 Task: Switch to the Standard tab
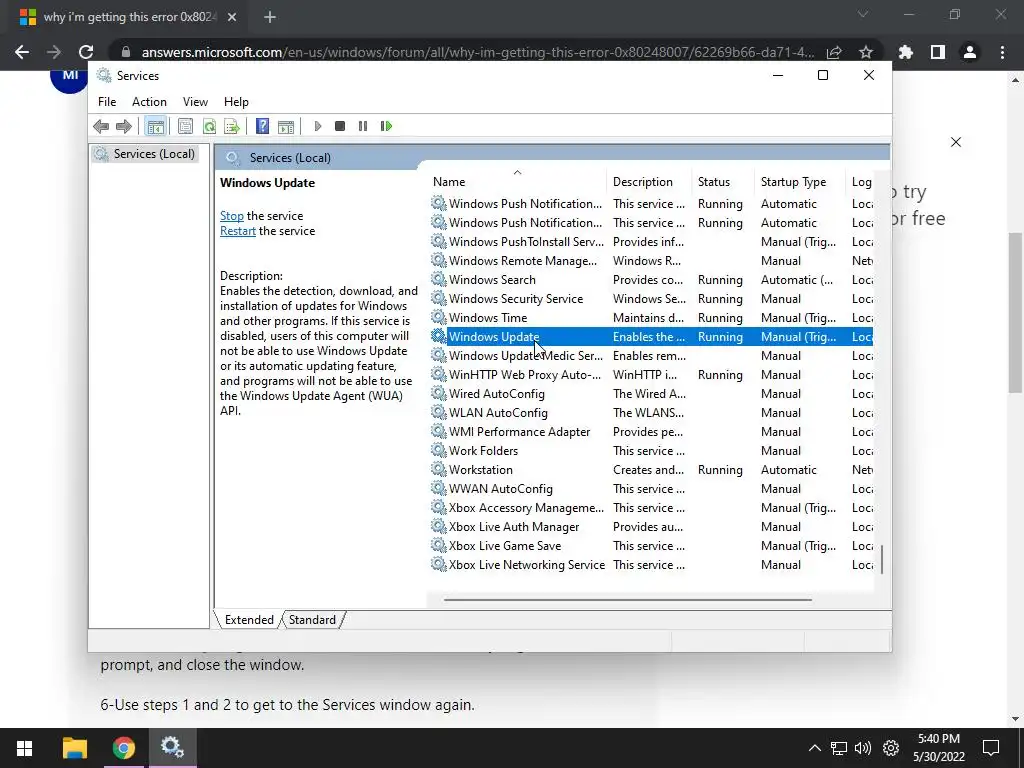pyautogui.click(x=312, y=620)
